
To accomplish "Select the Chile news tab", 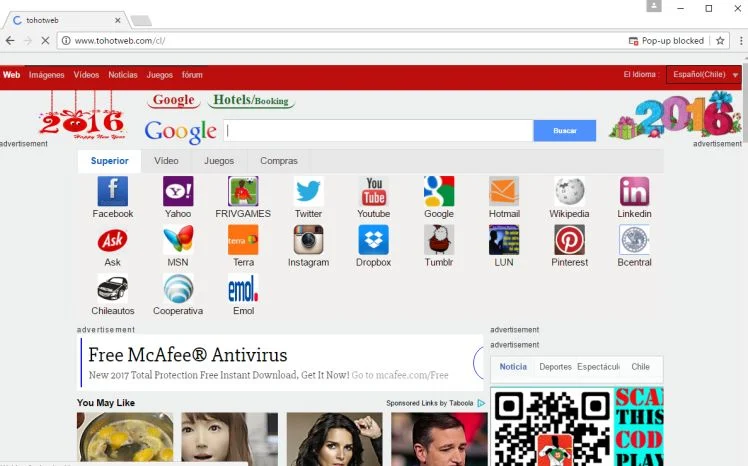I will 640,367.
